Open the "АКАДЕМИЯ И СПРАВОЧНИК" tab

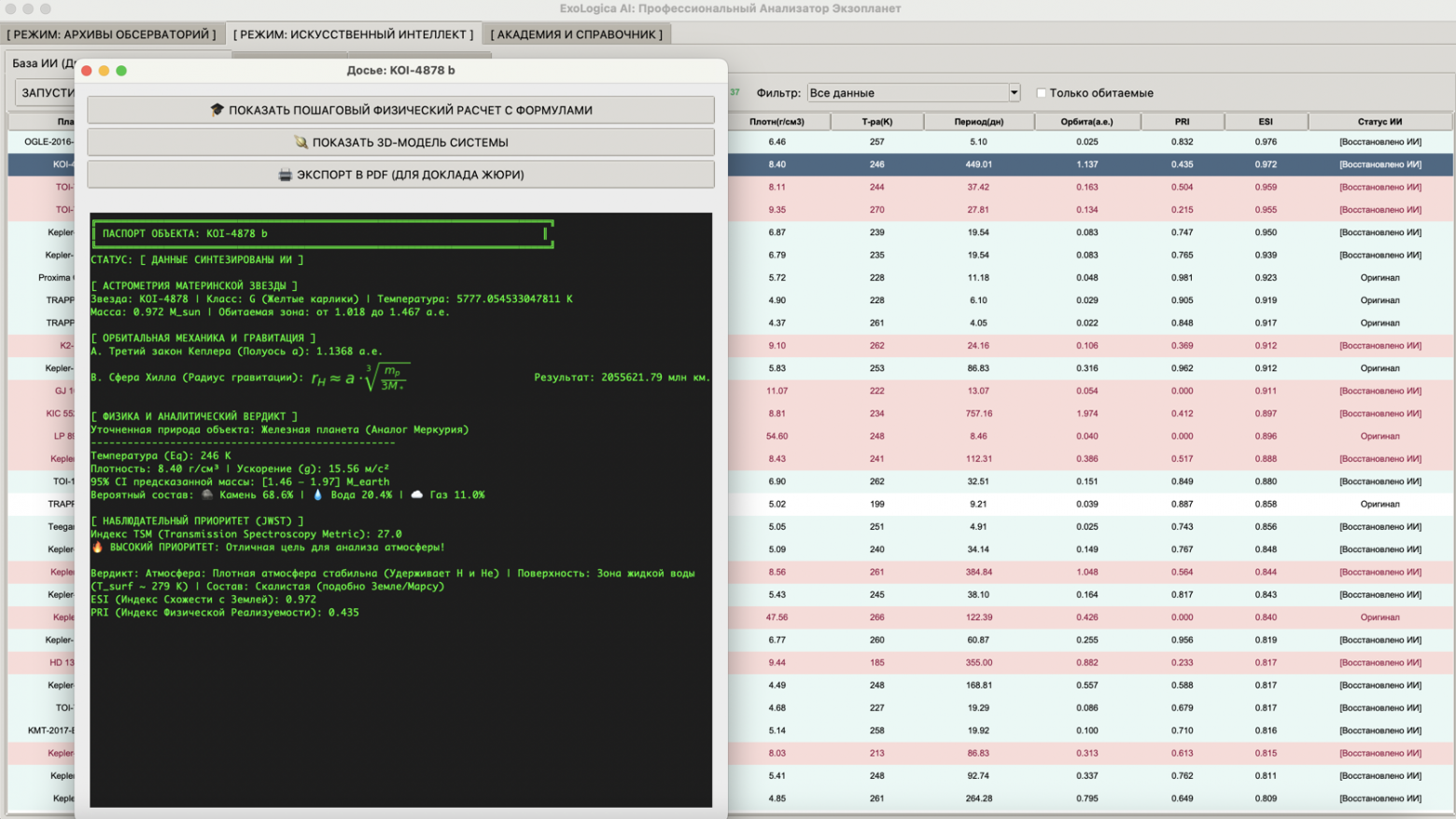coord(576,35)
